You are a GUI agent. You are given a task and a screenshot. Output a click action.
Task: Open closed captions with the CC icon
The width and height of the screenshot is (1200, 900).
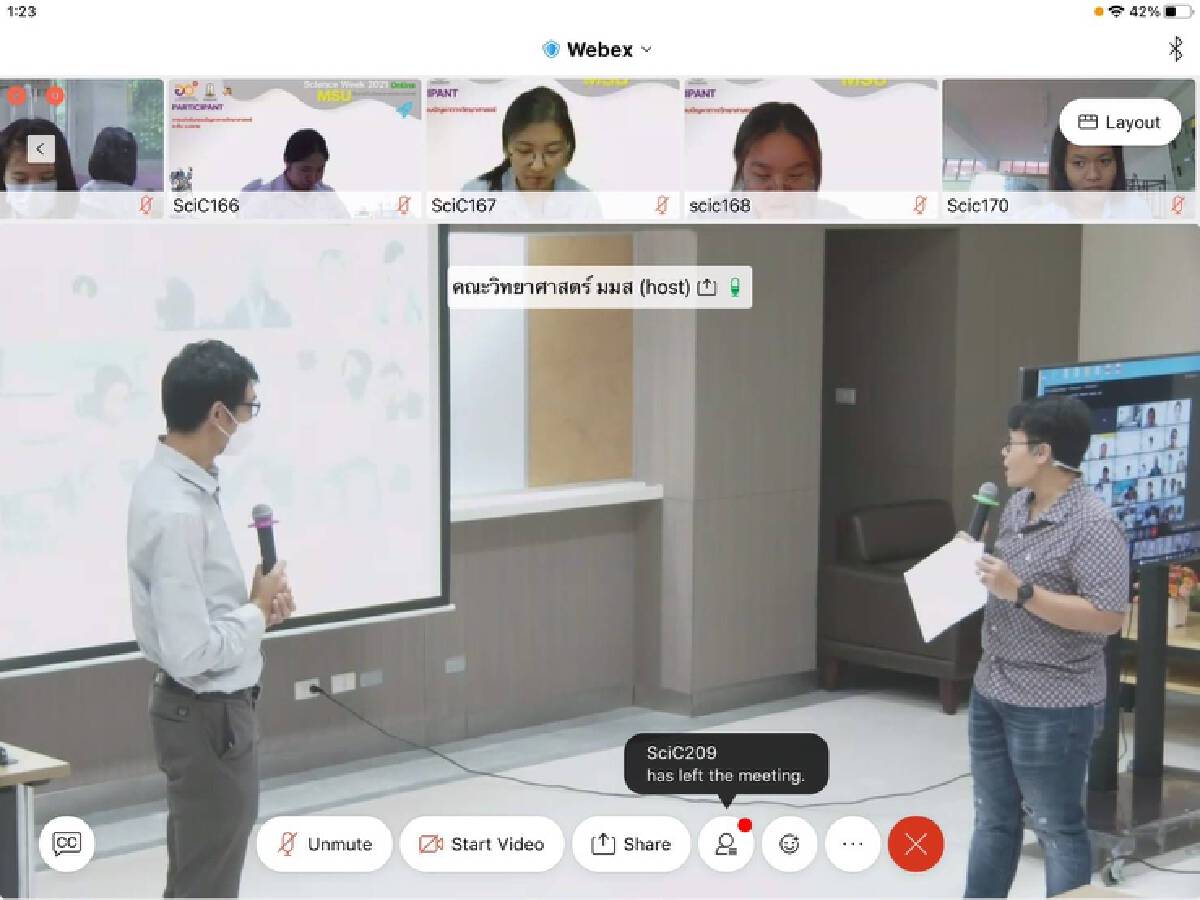pos(67,844)
